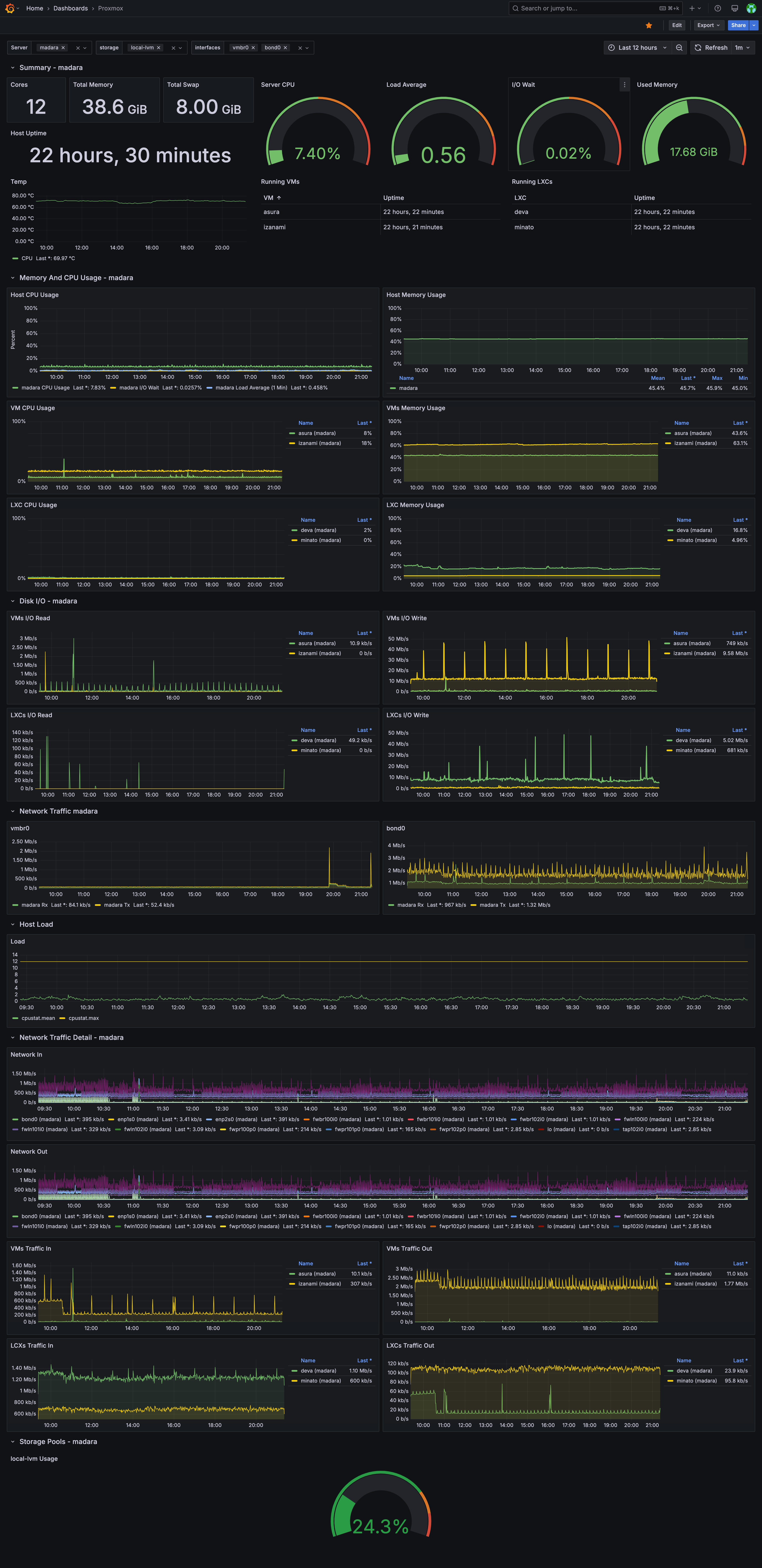Sort VMs Memory legend by Last column
Viewport: 762px width, 1568px height.
[740, 423]
